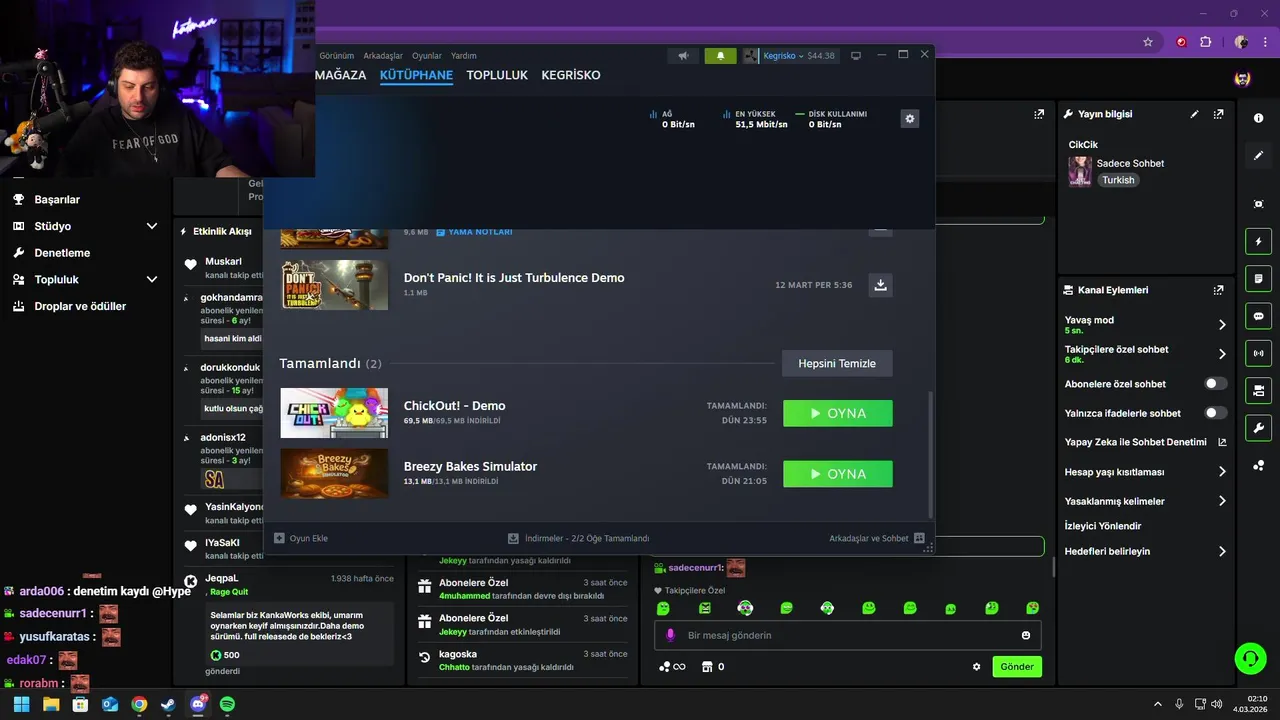Switch to KÜTÜPHANE tab in Steam
The height and width of the screenshot is (720, 1280).
(x=416, y=75)
